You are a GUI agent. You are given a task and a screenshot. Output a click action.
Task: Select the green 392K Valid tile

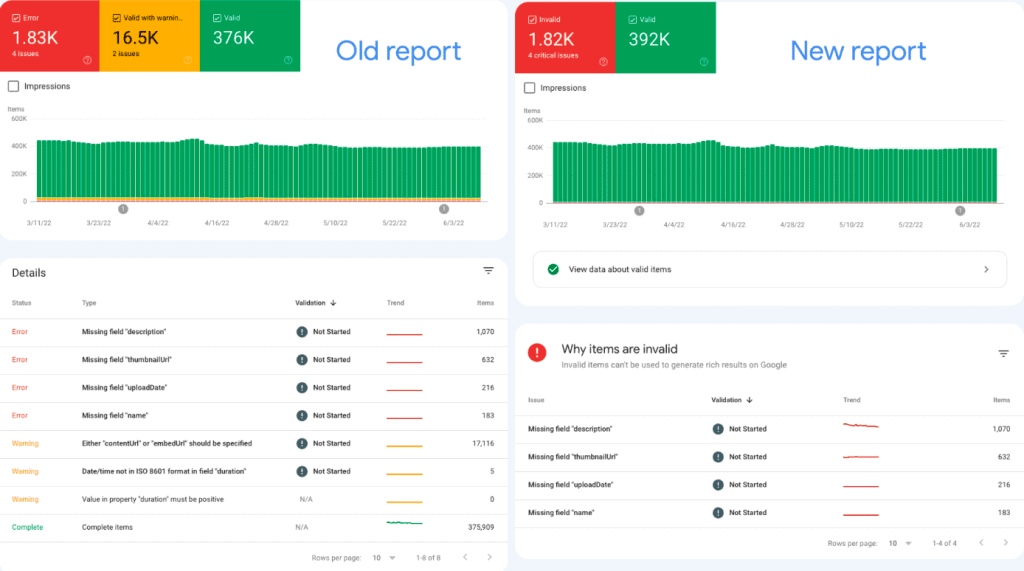(665, 37)
